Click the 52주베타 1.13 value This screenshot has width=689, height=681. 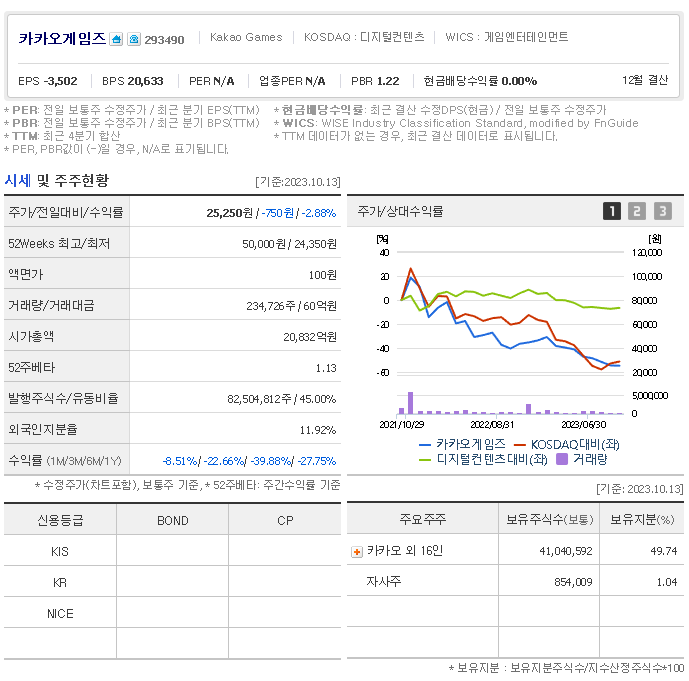326,368
